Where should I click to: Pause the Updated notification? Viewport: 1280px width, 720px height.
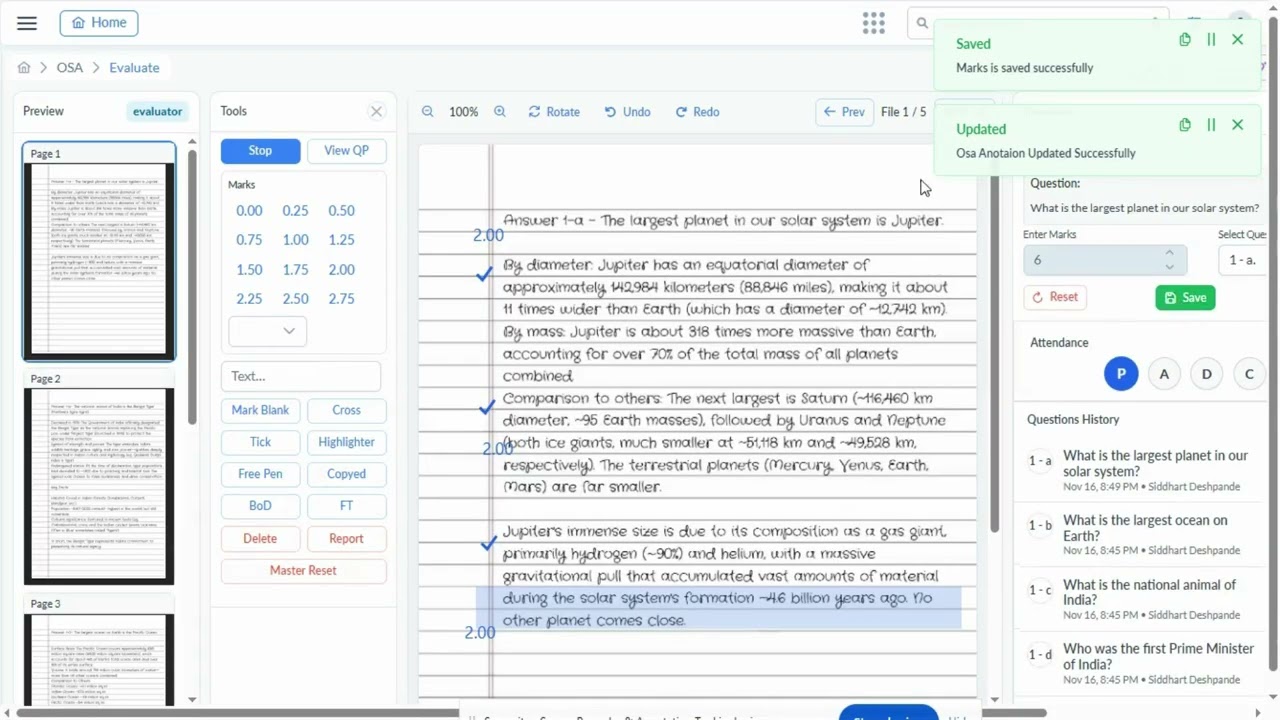coord(1211,125)
